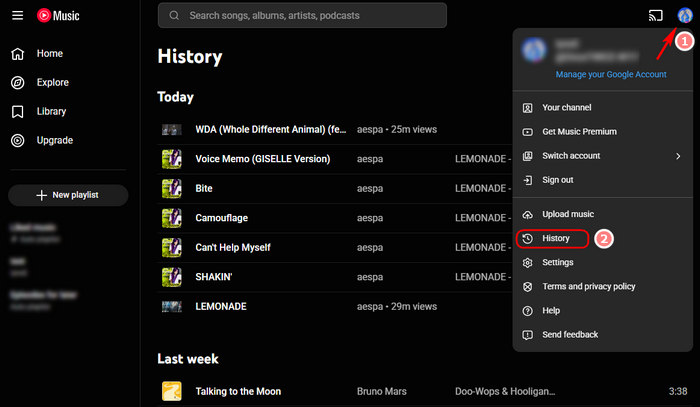Open Your channel menu entry
This screenshot has width=700, height=407.
[603, 108]
